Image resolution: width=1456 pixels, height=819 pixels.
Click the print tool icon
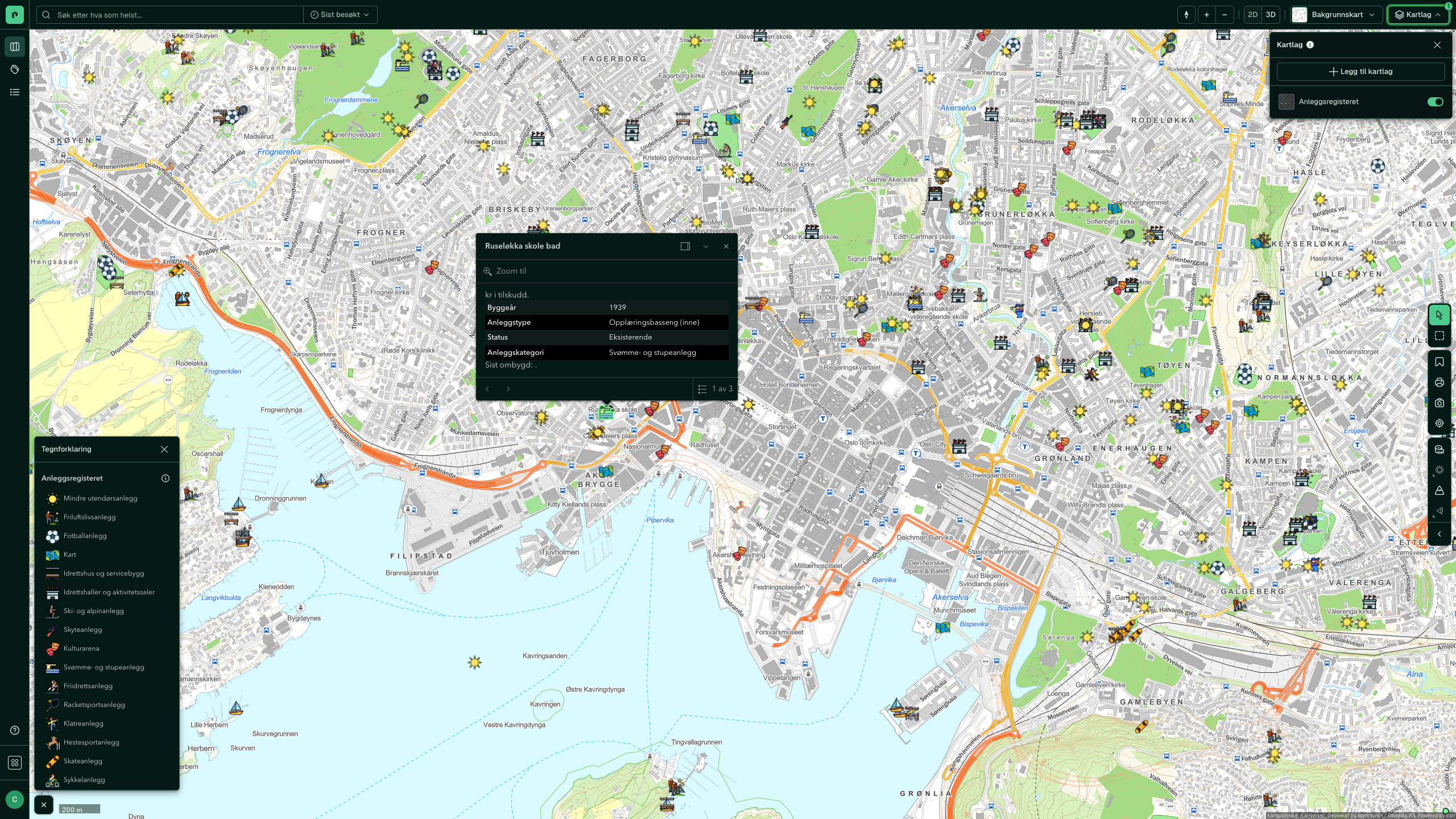1440,383
